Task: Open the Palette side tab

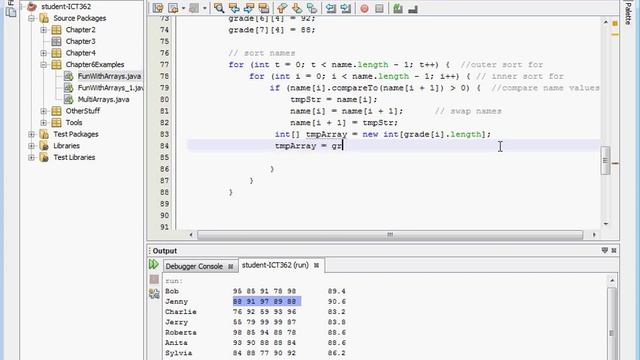Action: coord(628,13)
